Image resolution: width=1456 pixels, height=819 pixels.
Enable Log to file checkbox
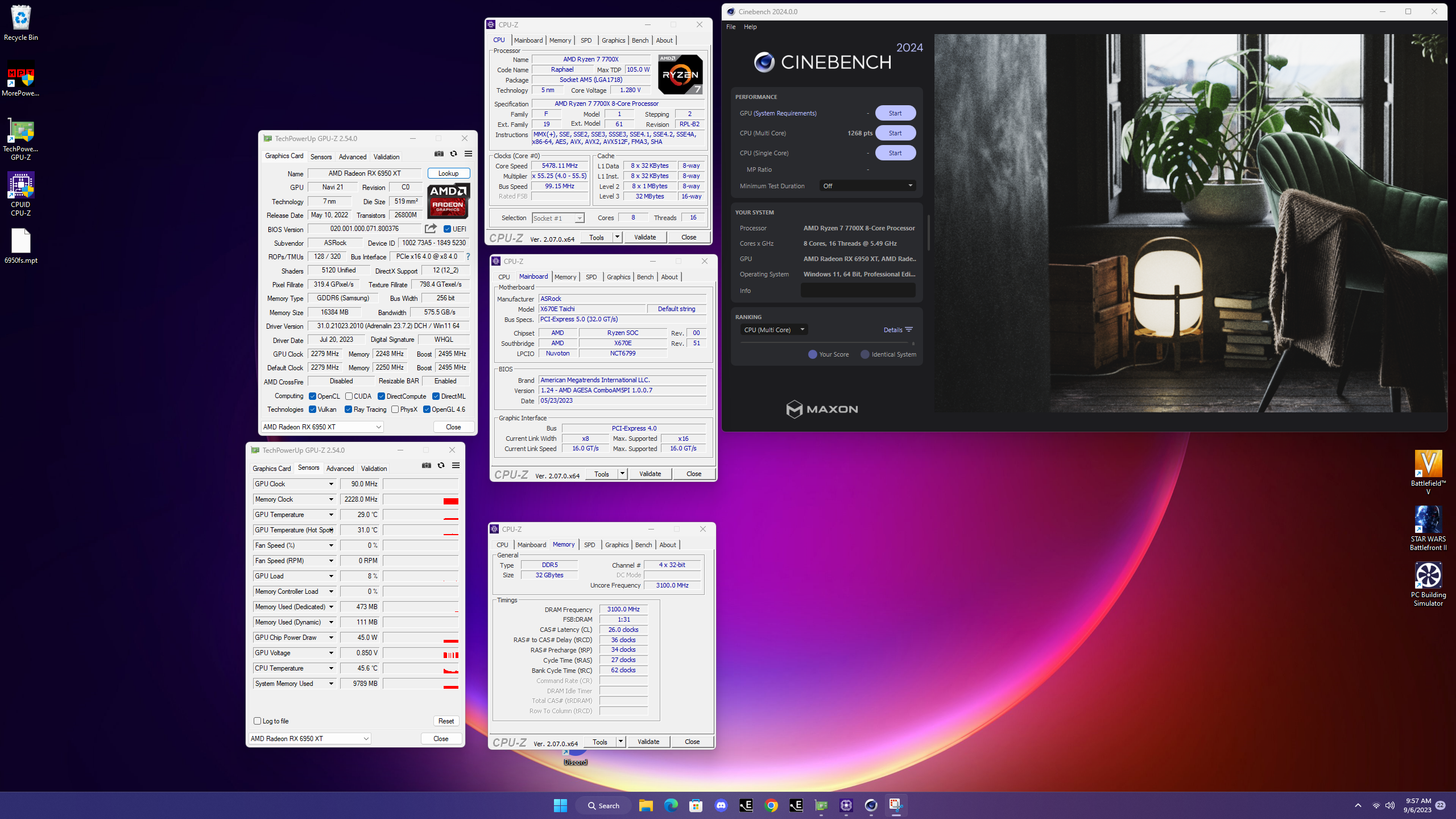257,721
